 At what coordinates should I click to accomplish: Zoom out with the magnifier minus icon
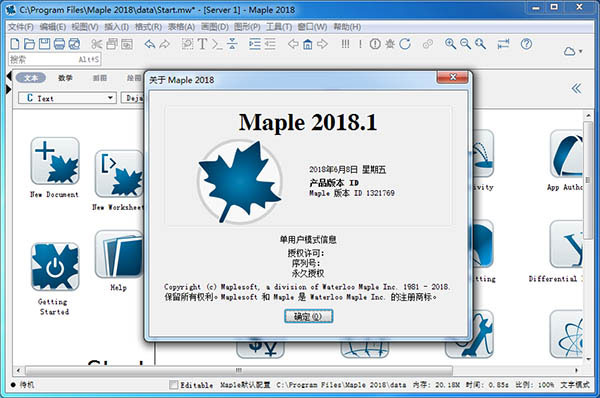click(x=465, y=44)
